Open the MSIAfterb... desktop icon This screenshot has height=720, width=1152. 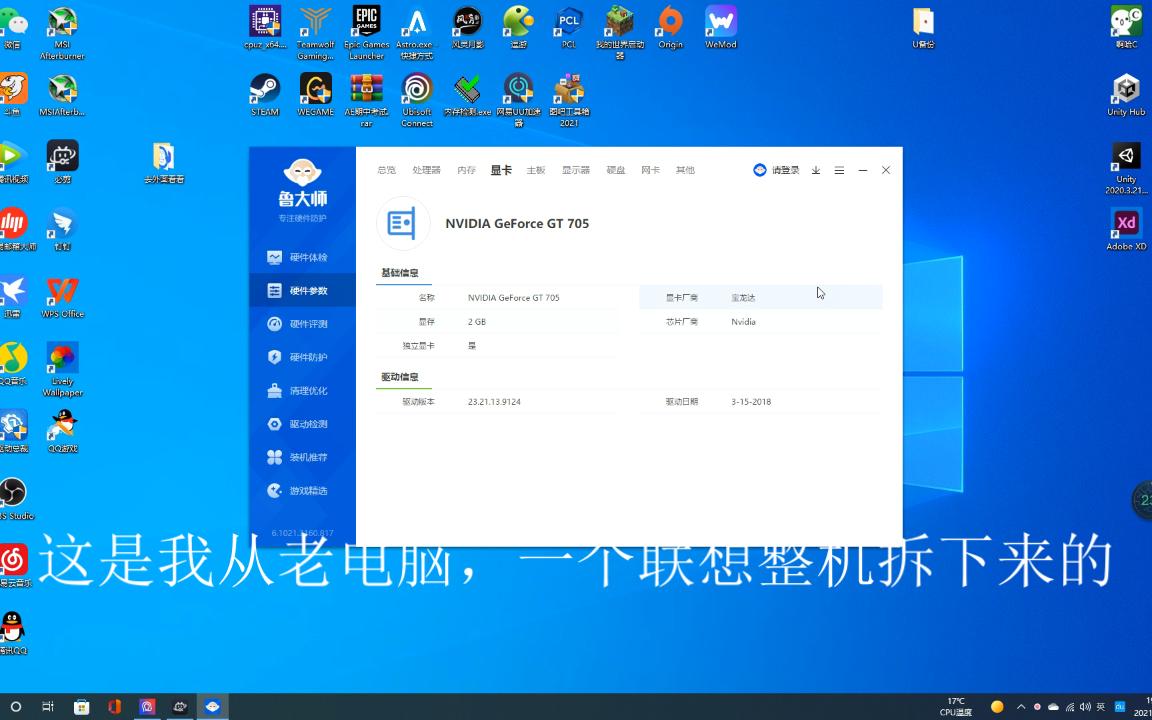pos(62,95)
